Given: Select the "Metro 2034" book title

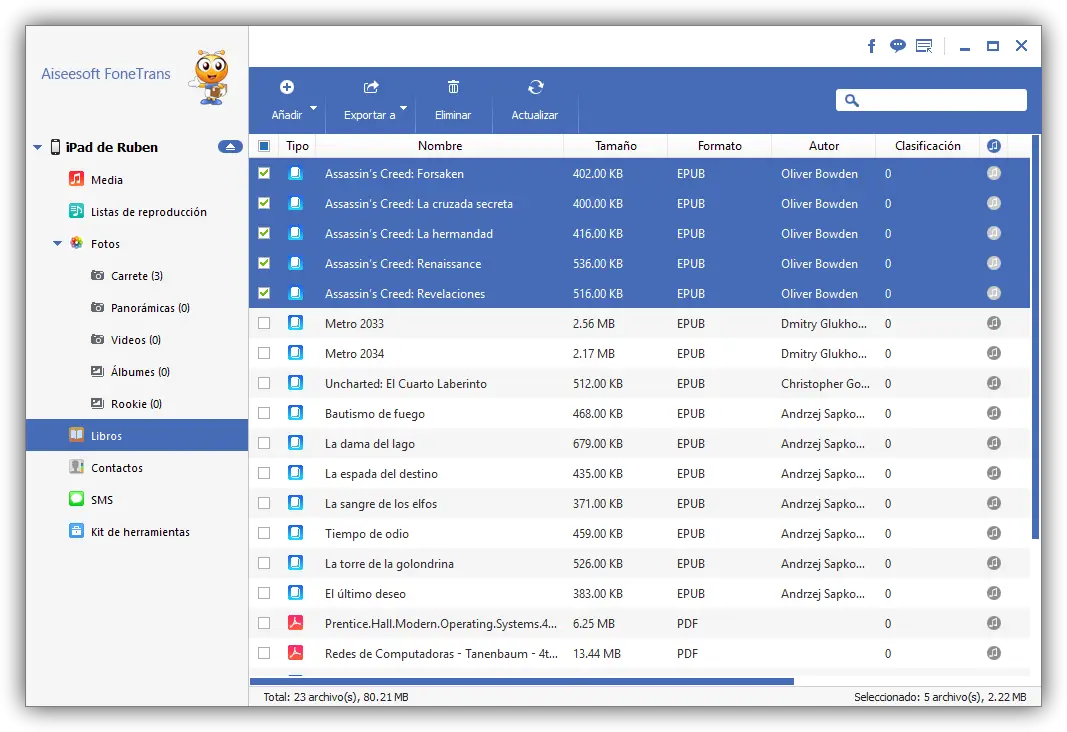Looking at the screenshot, I should coord(354,354).
